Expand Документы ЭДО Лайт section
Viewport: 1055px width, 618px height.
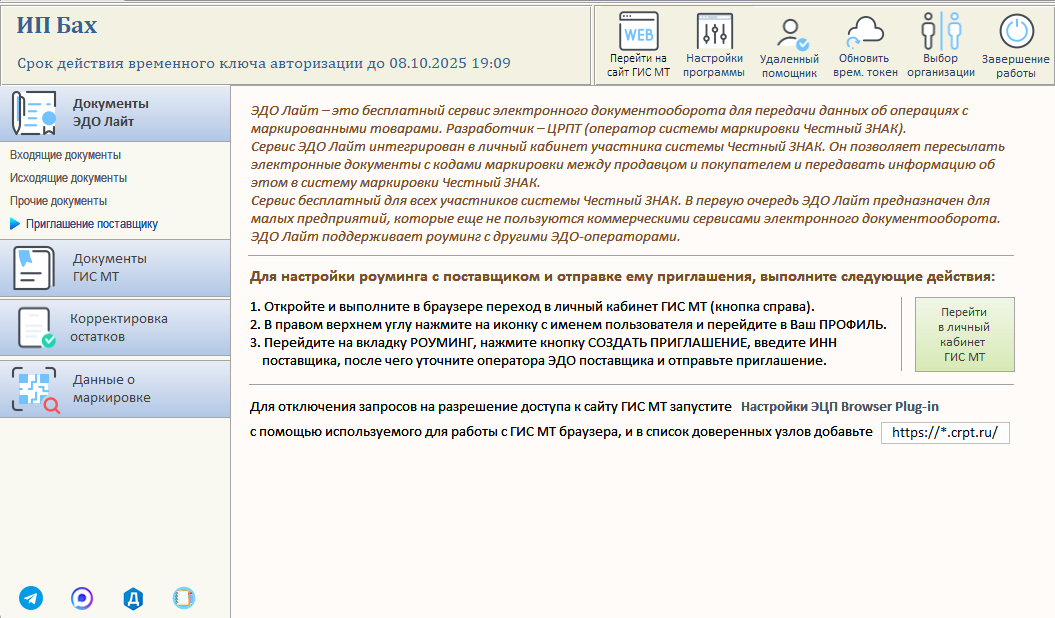115,113
